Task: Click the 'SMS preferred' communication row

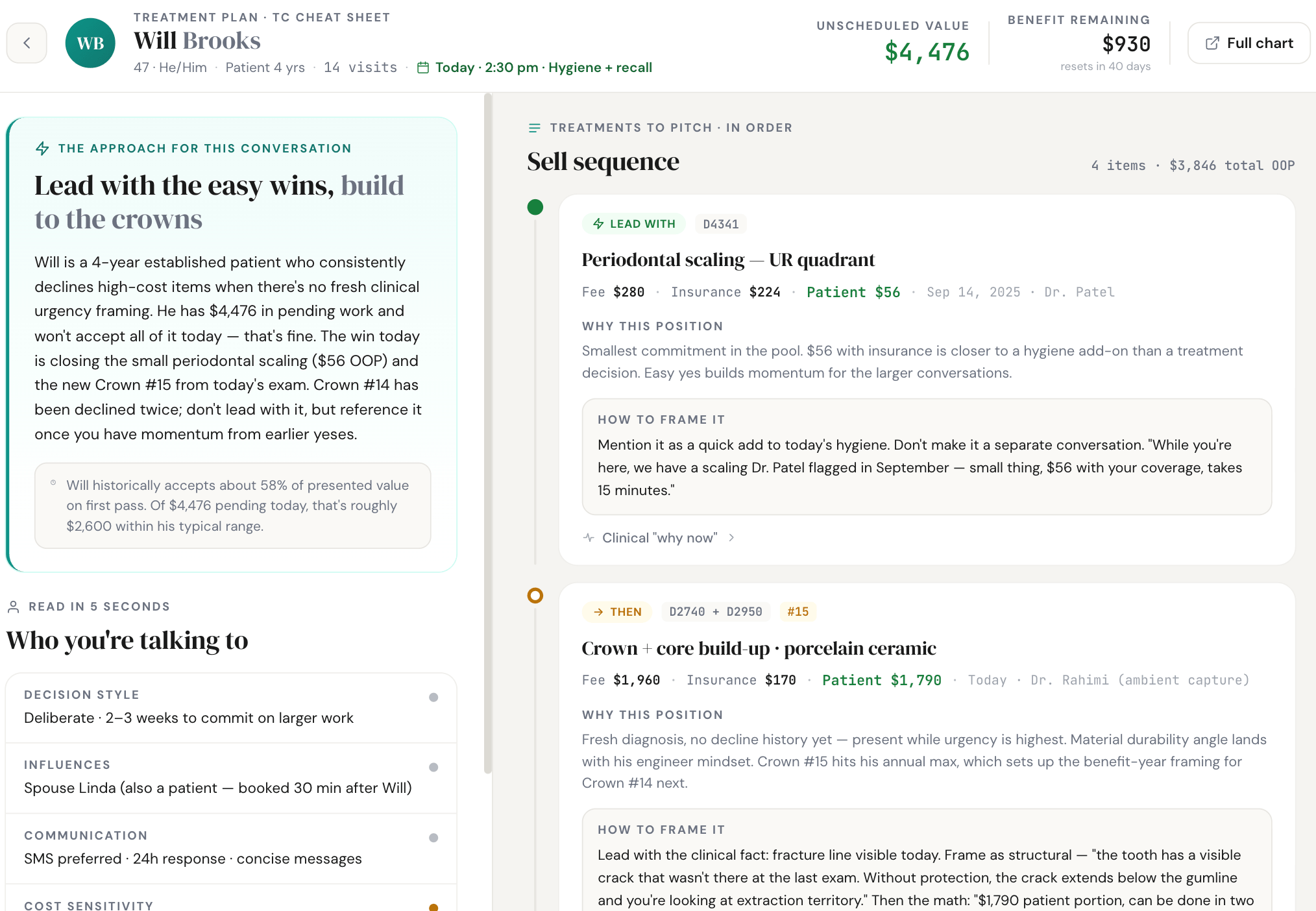Action: (x=231, y=849)
